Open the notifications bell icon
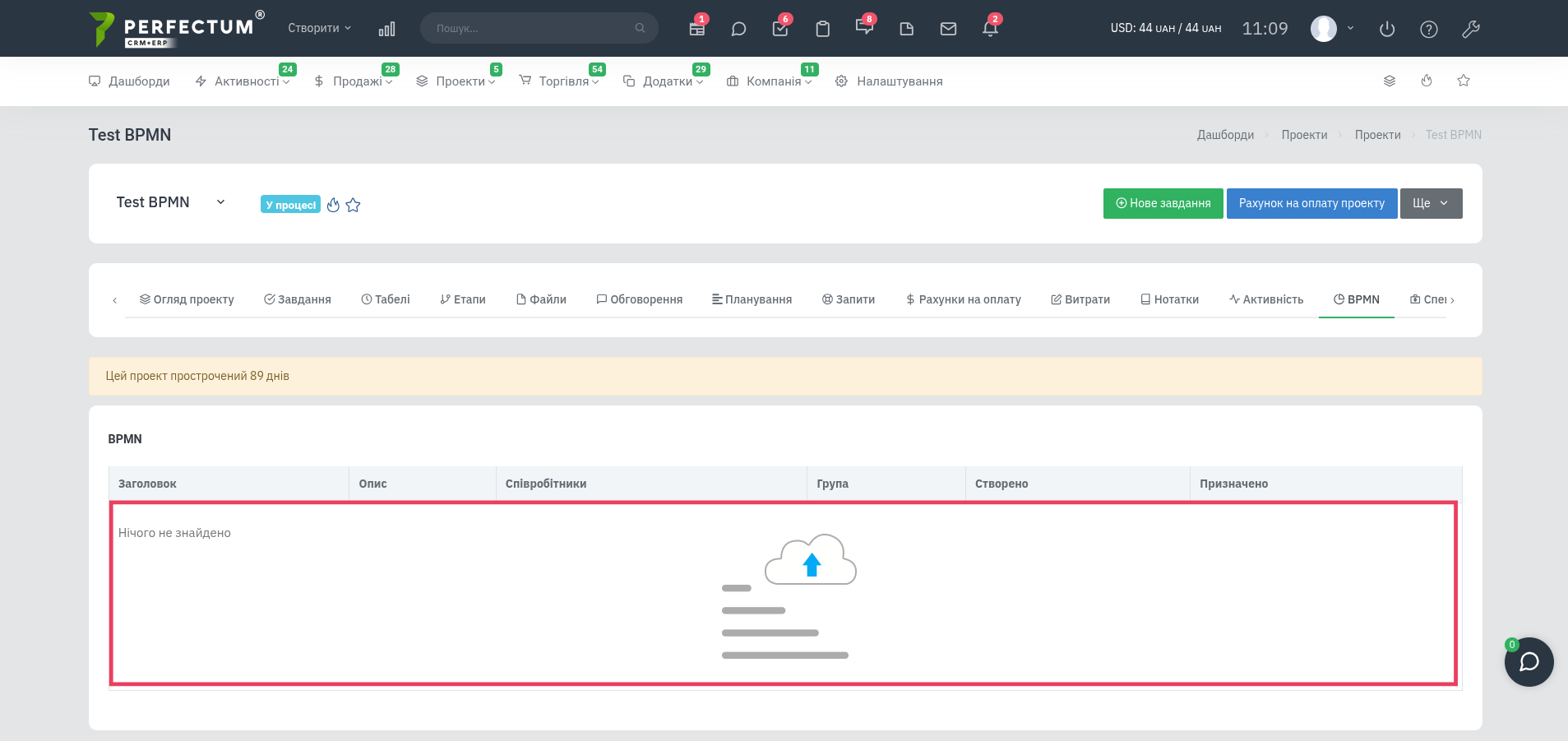 (x=990, y=29)
